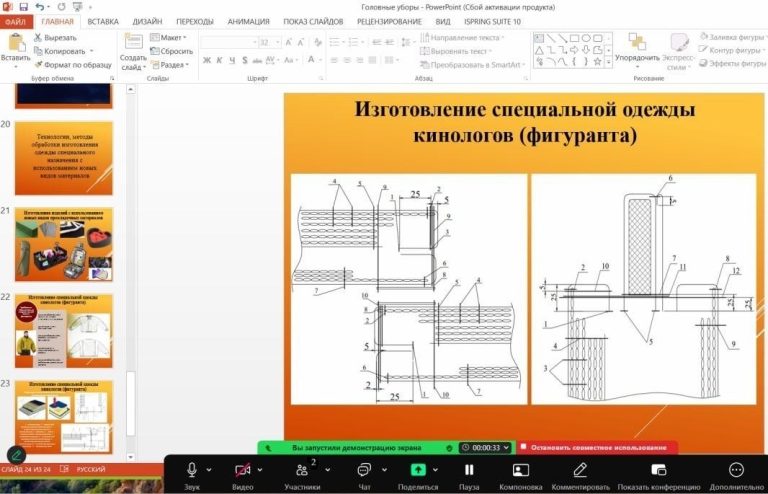Open the АНИМАЦИЯ tab

coord(248,22)
